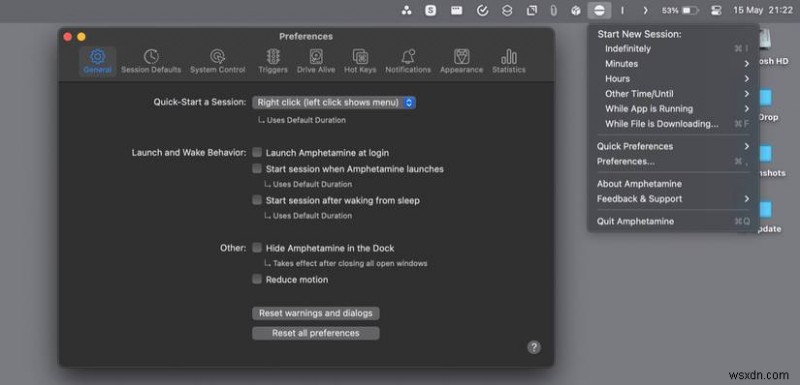
Task: Choose Quit Amphetamine
Action: (673, 221)
